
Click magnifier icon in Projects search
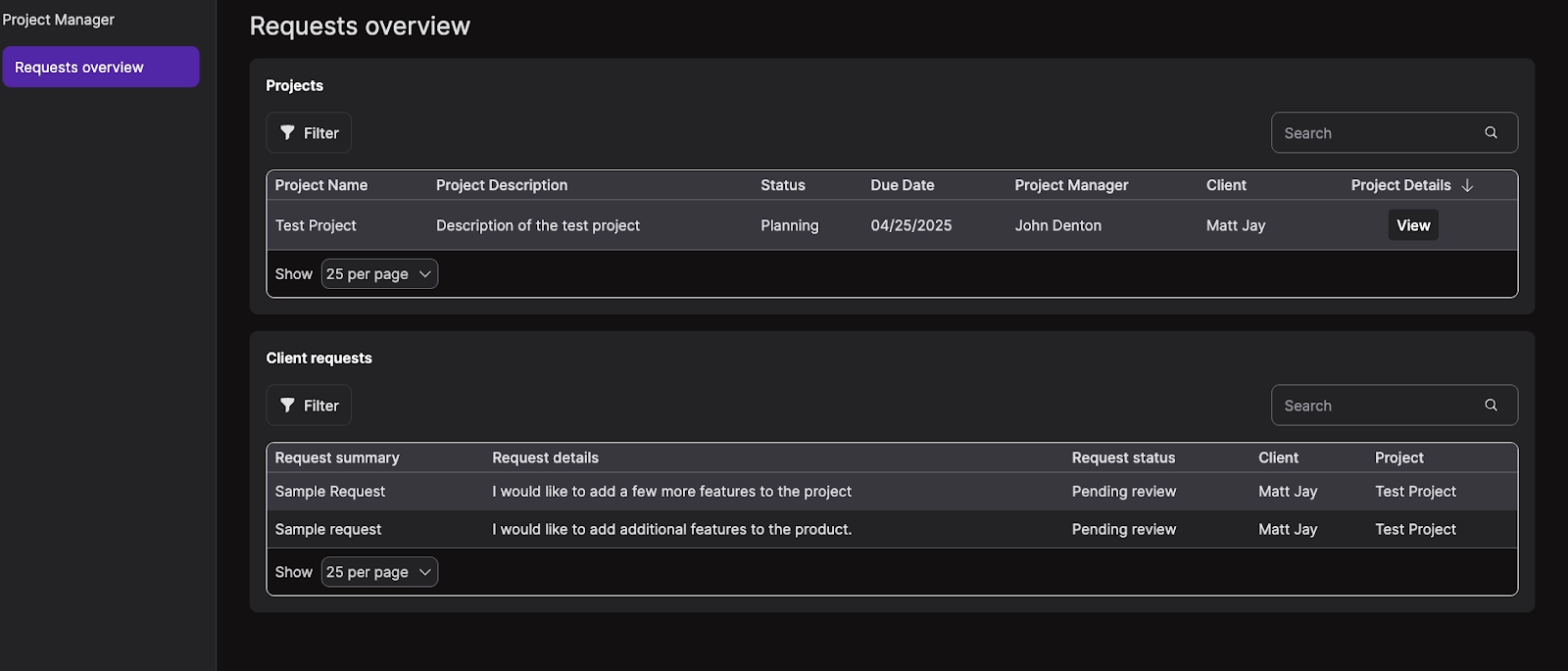[x=1491, y=133]
